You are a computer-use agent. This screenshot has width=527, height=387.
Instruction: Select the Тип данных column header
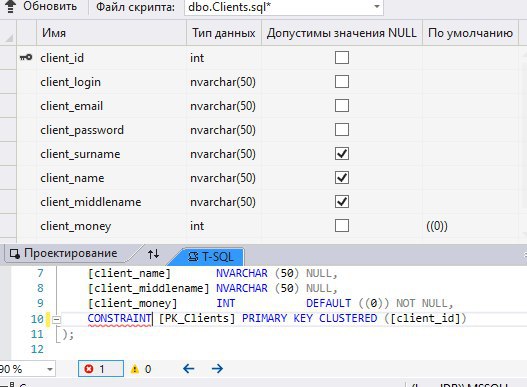tap(224, 33)
